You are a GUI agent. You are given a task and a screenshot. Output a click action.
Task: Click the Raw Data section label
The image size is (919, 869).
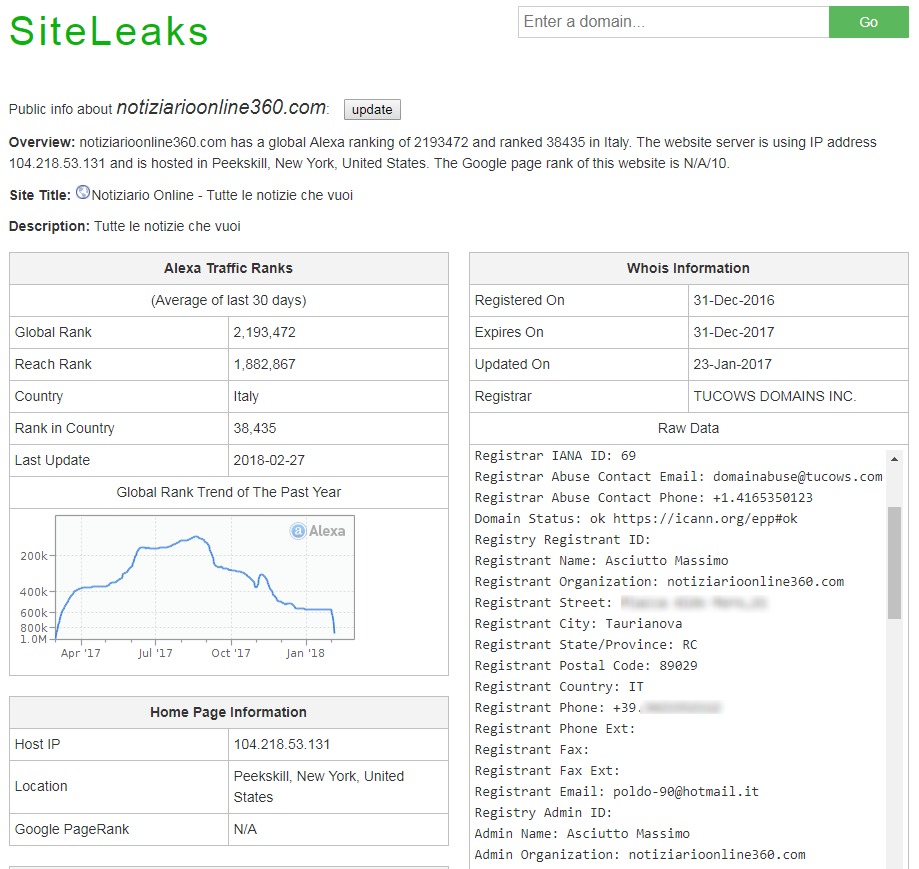(x=689, y=428)
